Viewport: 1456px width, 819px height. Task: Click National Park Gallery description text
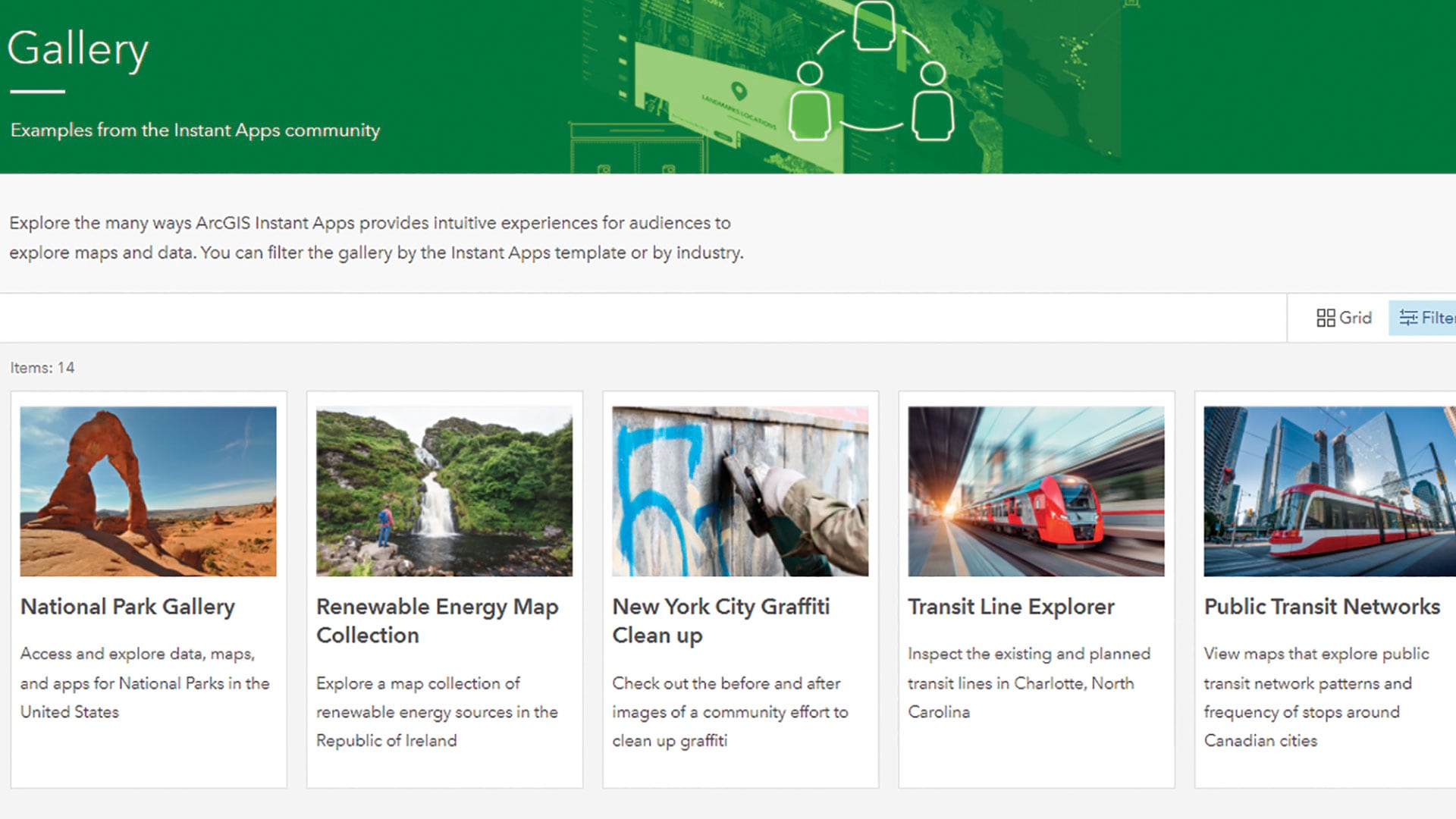coord(144,682)
